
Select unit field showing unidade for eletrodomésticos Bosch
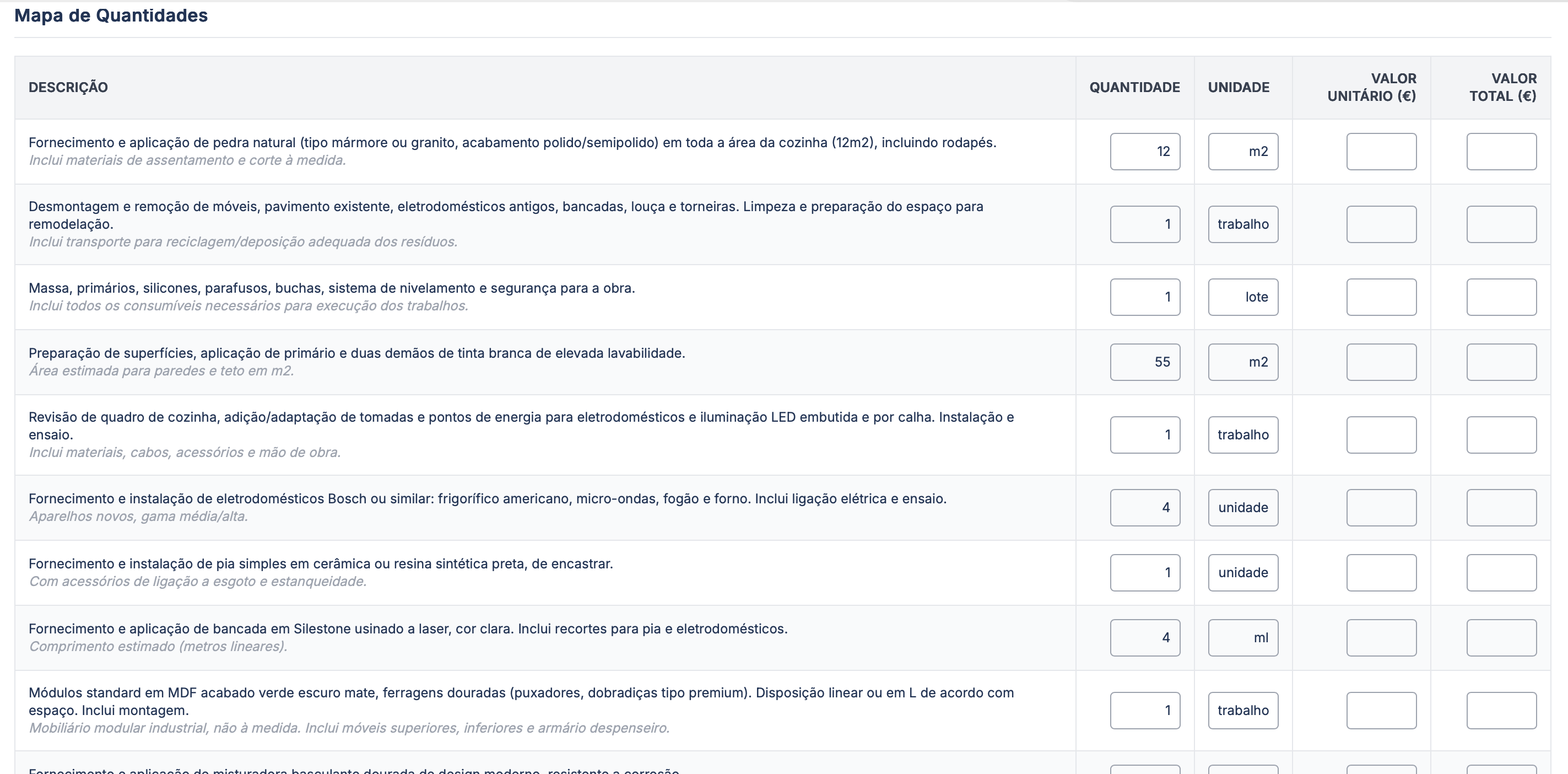[x=1243, y=507]
